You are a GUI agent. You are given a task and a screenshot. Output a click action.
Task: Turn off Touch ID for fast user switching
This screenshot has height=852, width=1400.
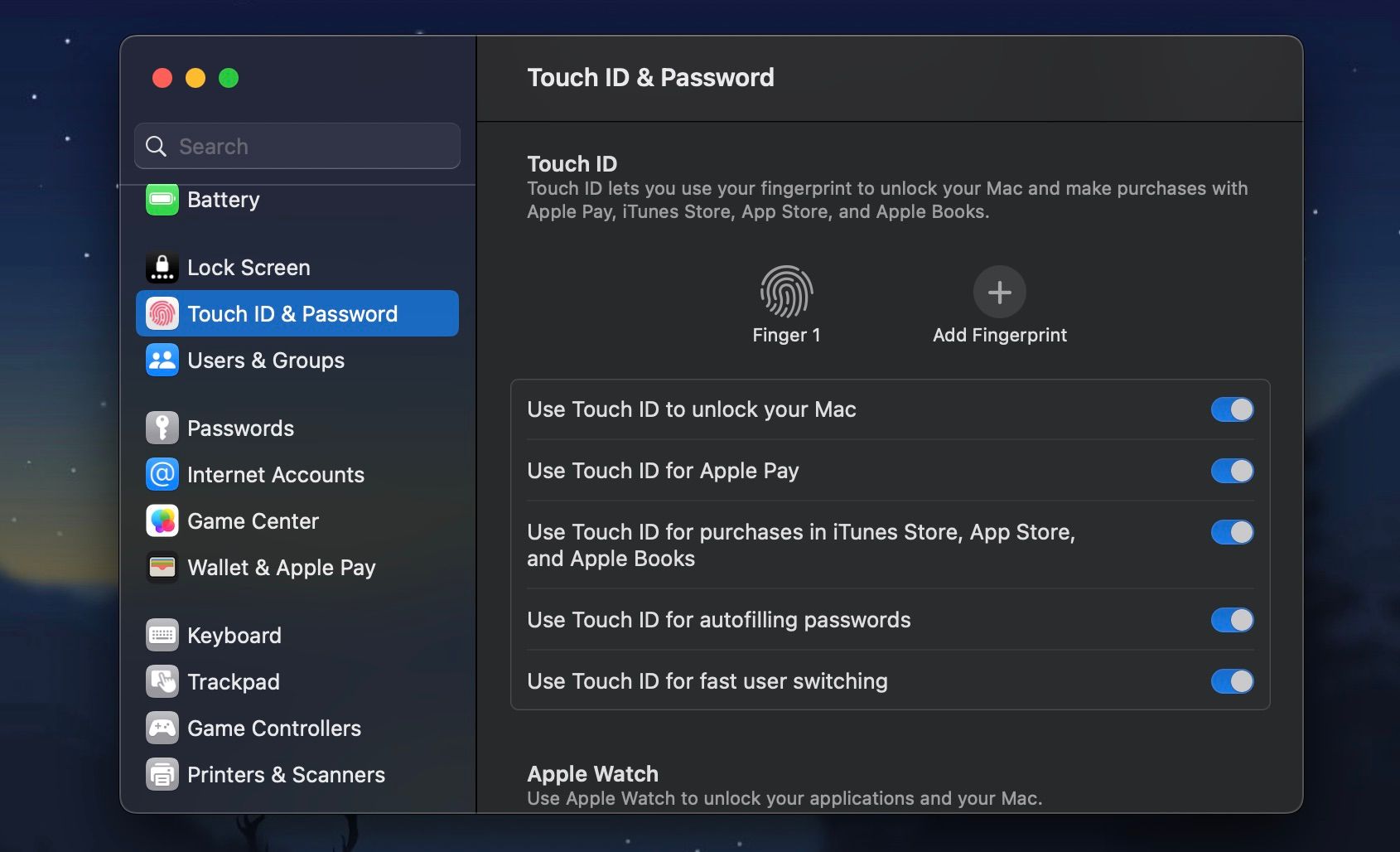coord(1232,681)
